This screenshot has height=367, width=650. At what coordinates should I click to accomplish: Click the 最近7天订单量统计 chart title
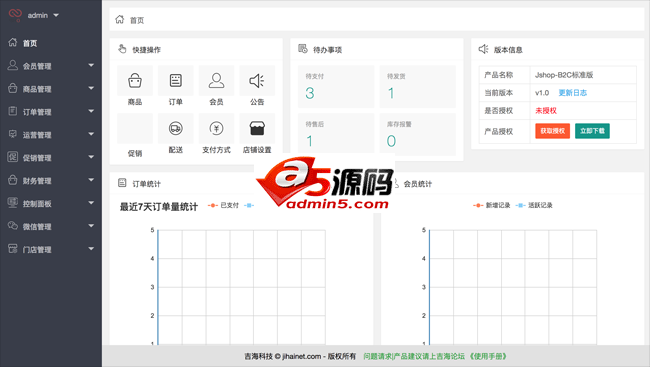pos(159,207)
